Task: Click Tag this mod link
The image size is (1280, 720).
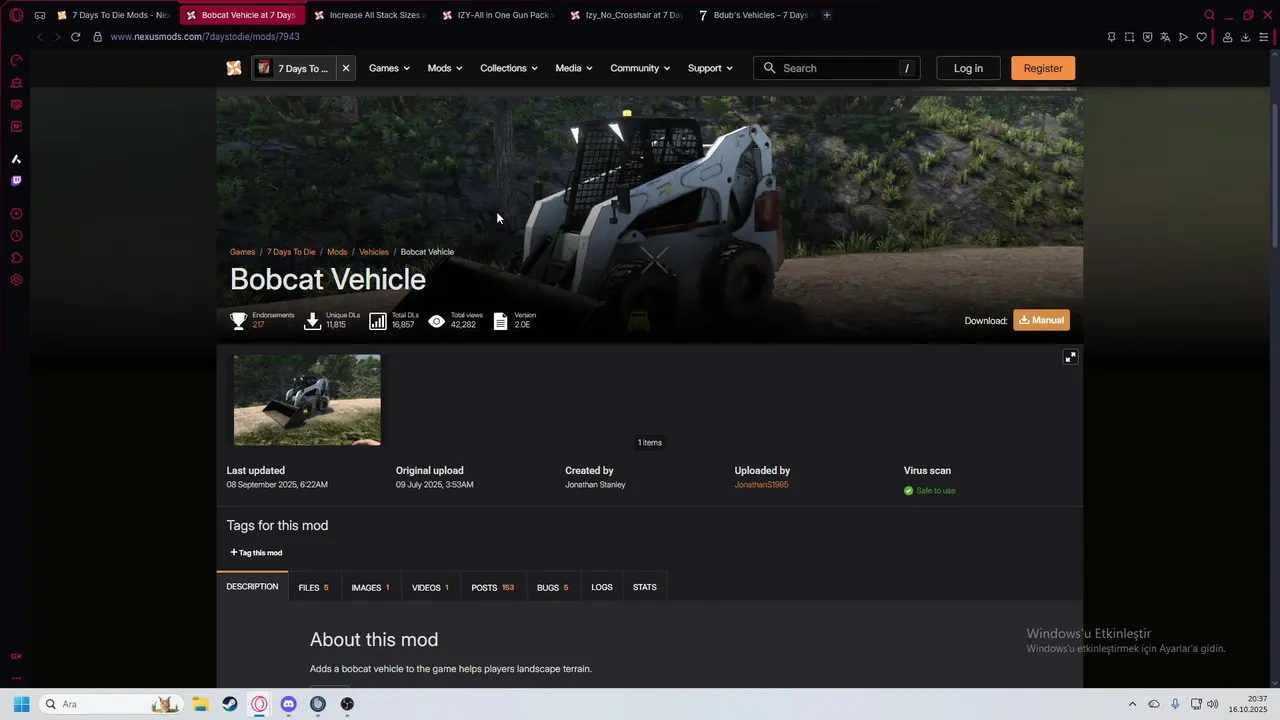Action: (256, 552)
